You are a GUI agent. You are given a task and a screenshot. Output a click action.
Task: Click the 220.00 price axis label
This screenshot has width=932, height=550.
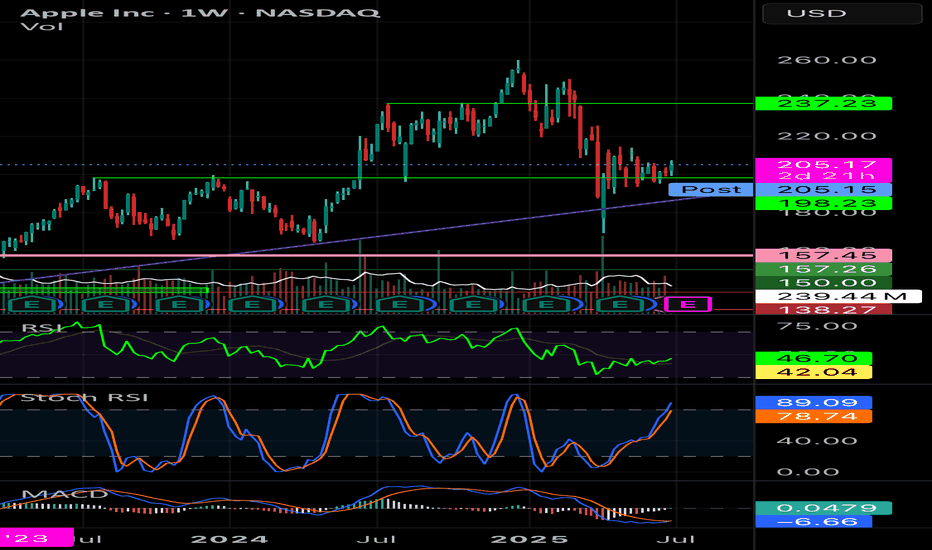click(x=827, y=136)
